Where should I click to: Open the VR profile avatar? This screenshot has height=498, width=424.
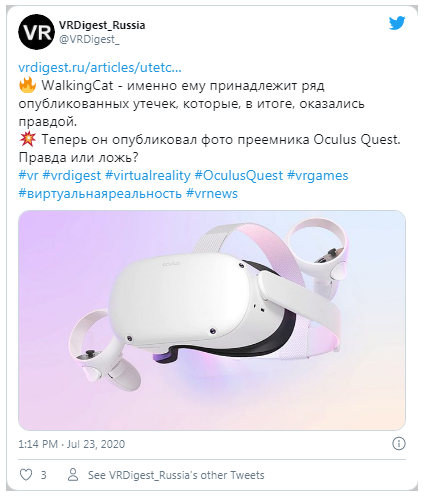[x=36, y=32]
